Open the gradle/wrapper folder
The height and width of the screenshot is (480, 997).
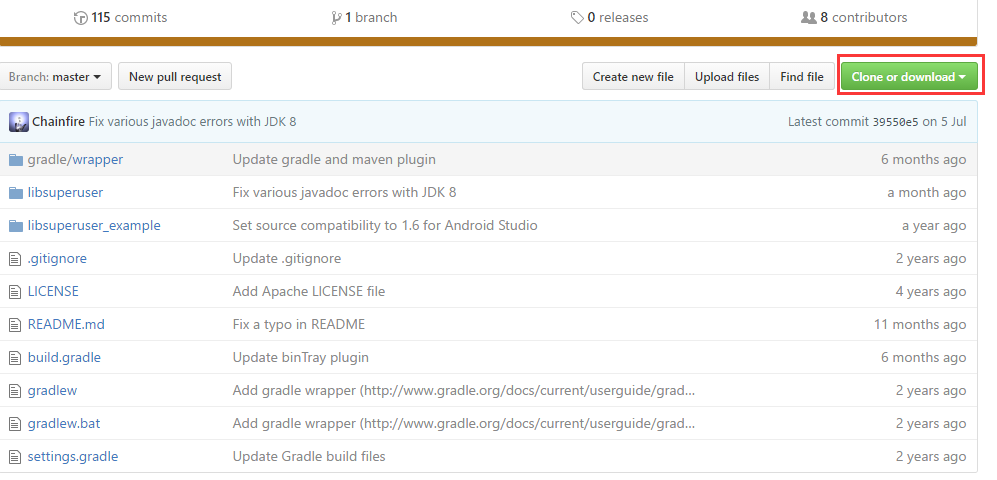point(75,159)
